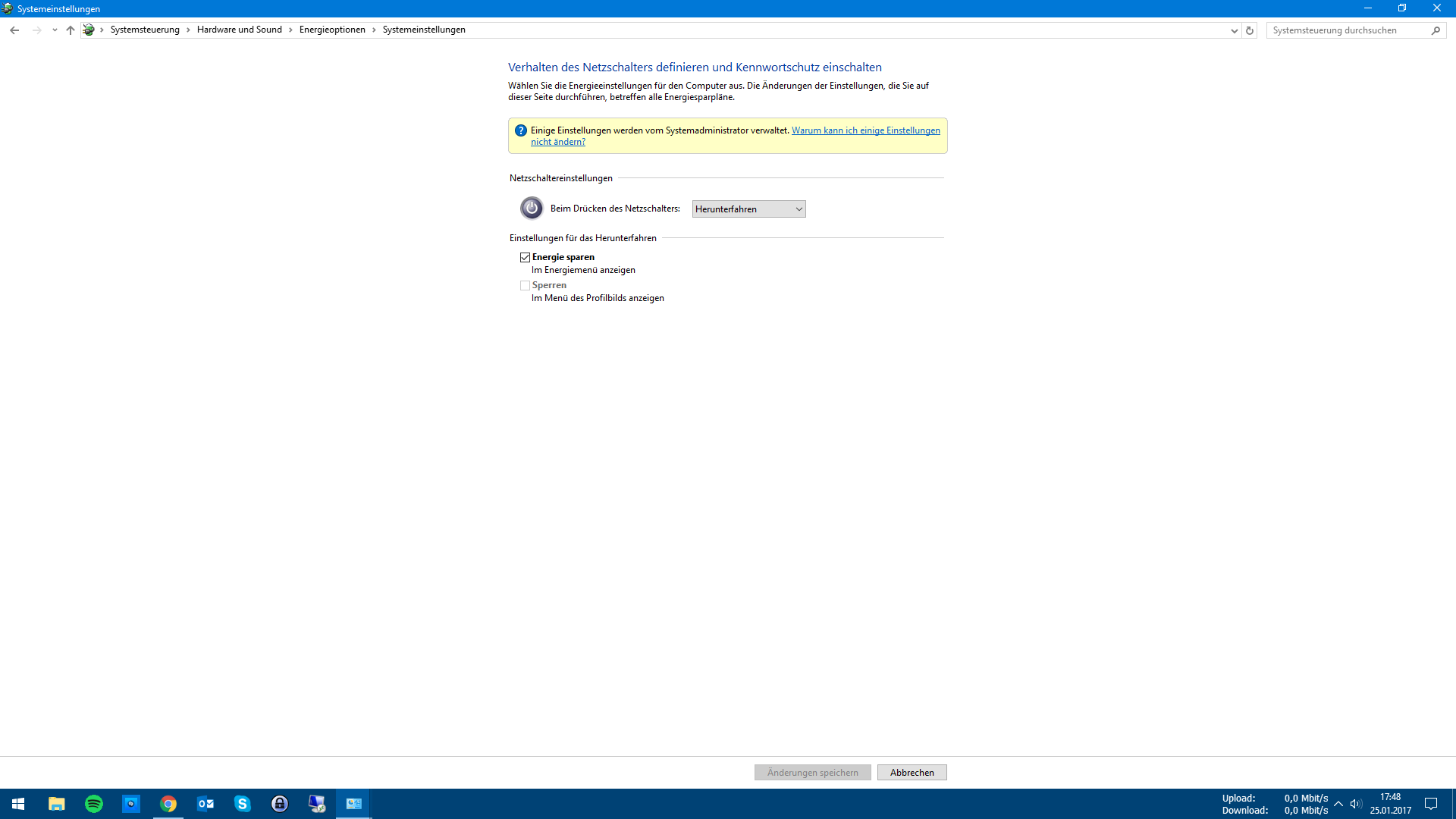Open Google Chrome from taskbar
The height and width of the screenshot is (819, 1456).
point(168,804)
